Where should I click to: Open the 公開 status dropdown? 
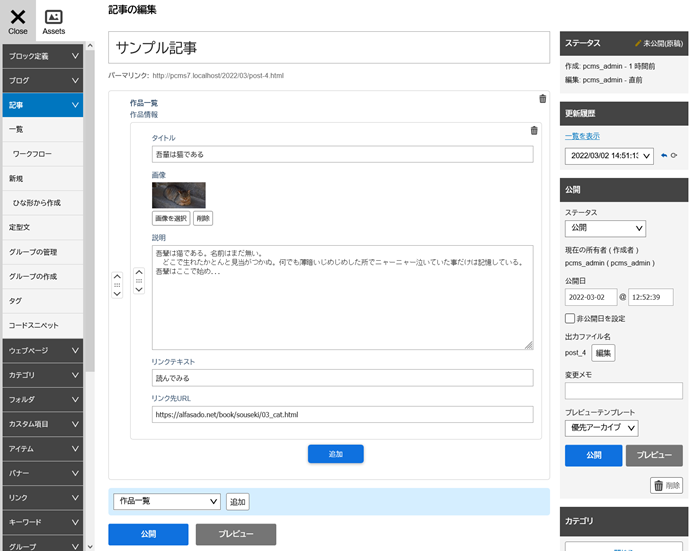point(605,228)
